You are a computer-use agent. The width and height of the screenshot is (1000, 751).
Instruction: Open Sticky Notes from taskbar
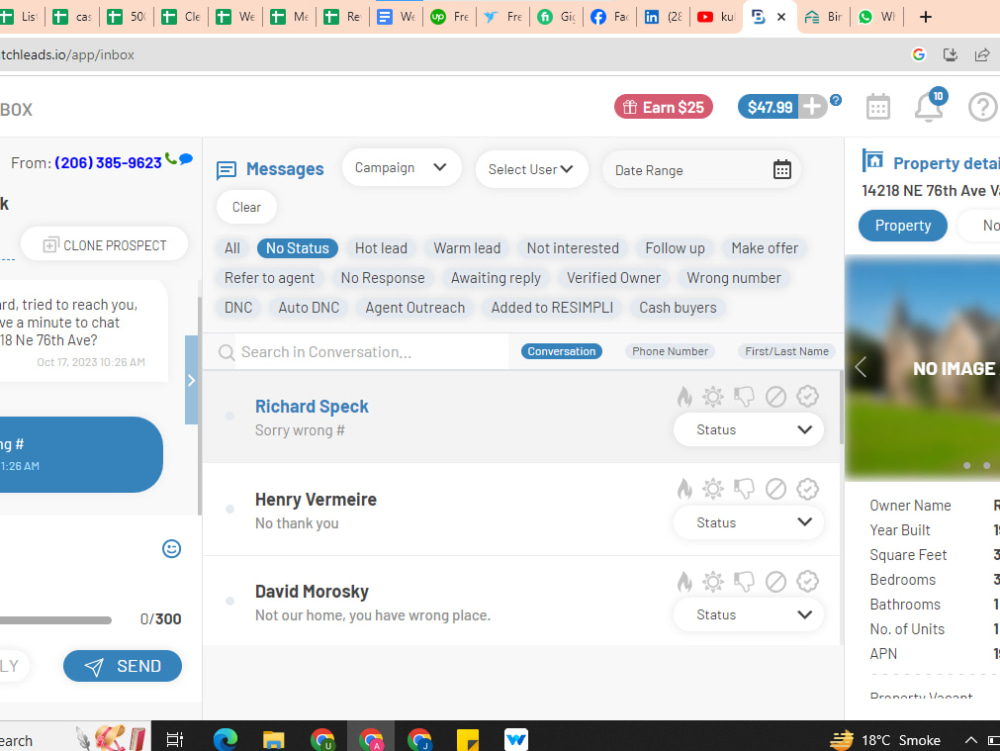pos(467,740)
